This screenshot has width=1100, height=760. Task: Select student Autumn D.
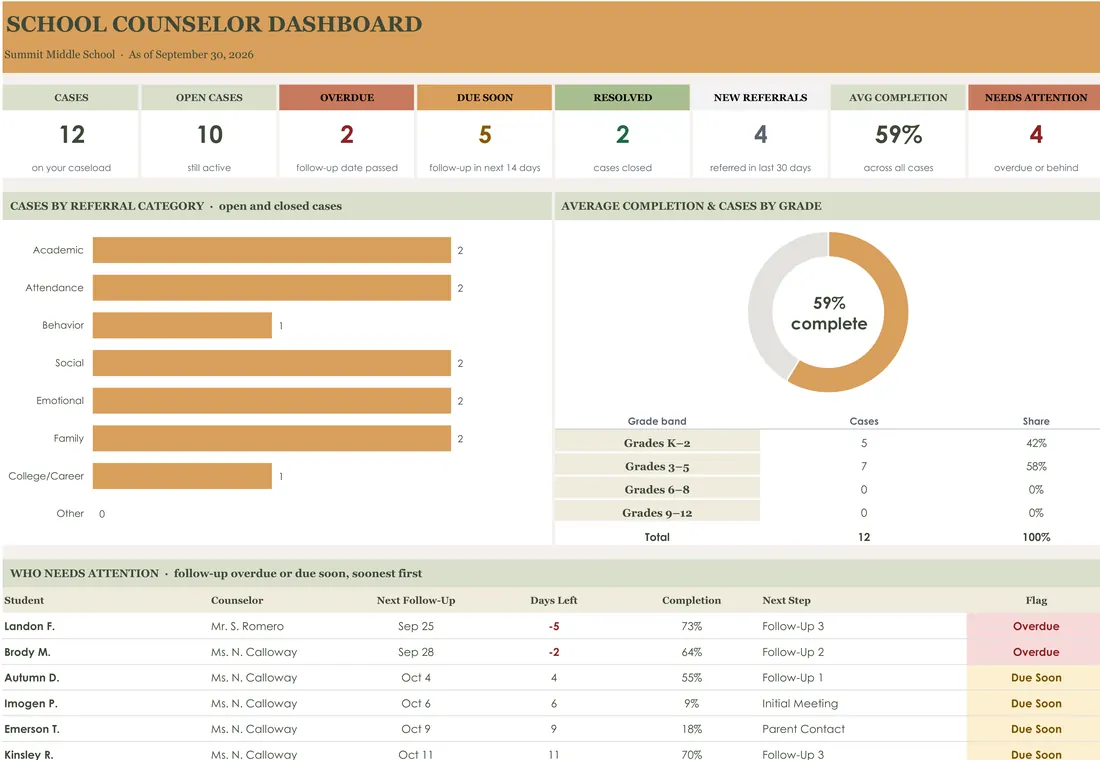click(32, 678)
